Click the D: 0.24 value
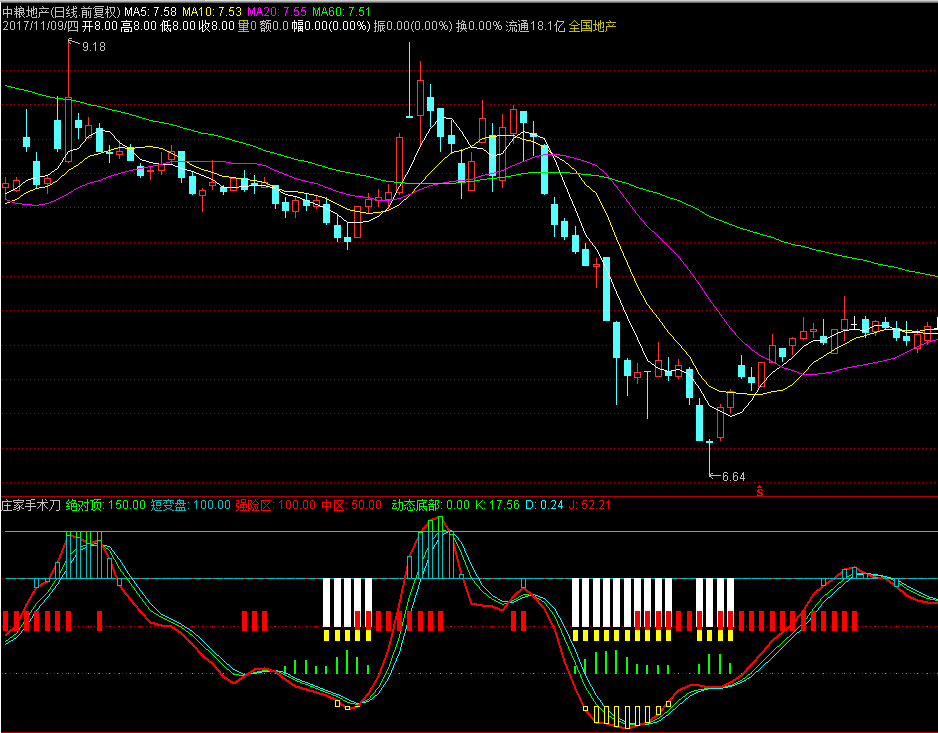Image resolution: width=938 pixels, height=733 pixels. tap(544, 505)
